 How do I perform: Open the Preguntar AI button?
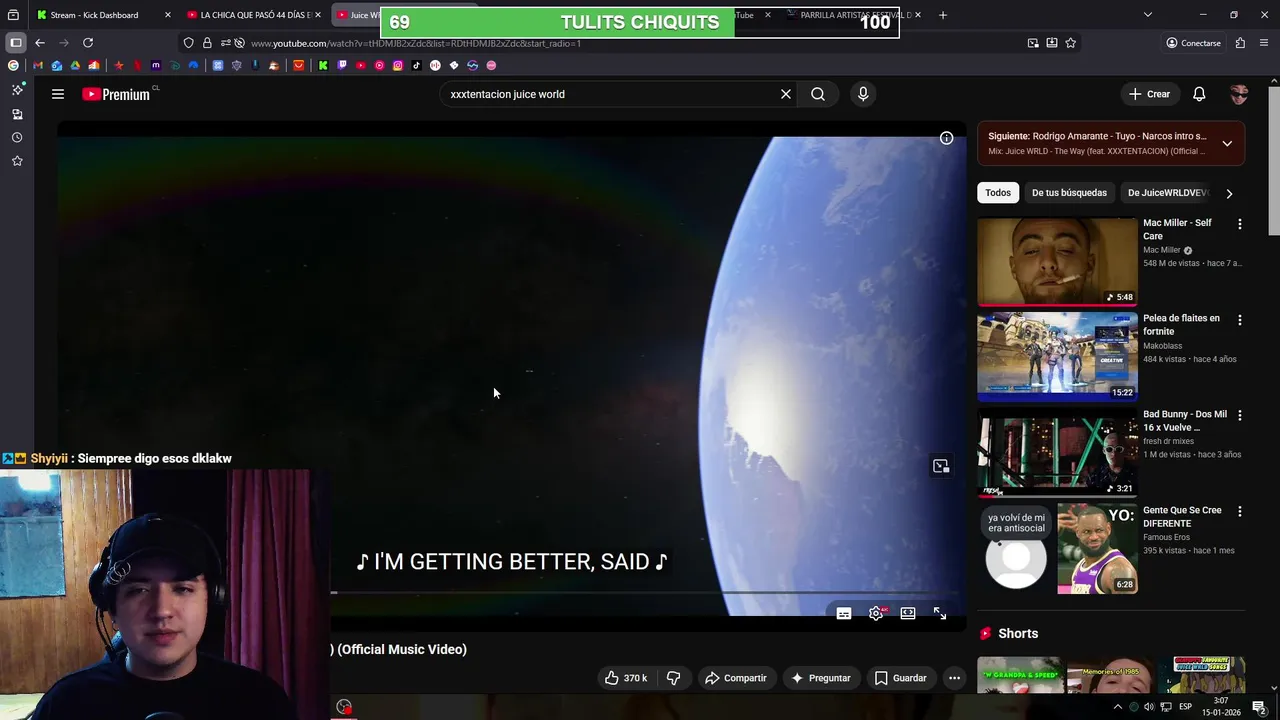coord(820,678)
